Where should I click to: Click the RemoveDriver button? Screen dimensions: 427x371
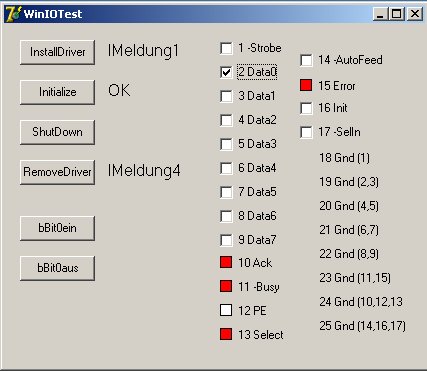pos(57,172)
